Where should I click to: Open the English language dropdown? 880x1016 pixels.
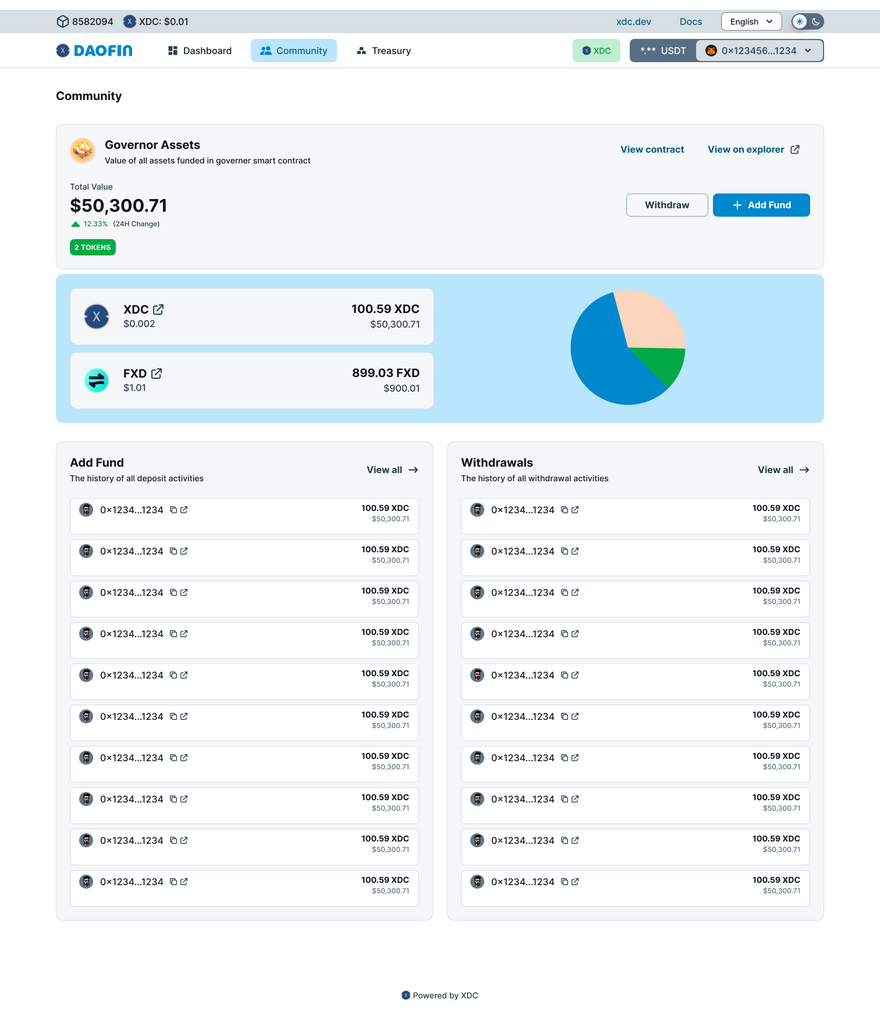pos(750,21)
